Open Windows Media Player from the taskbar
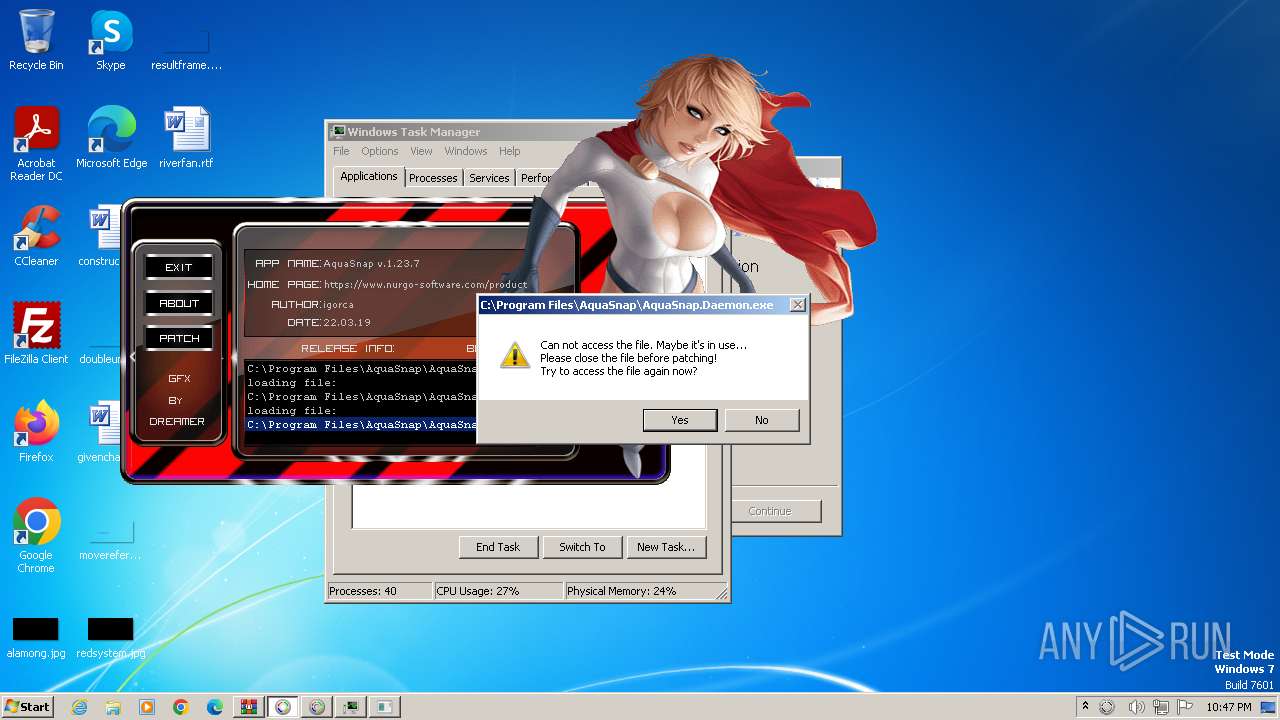 click(147, 707)
